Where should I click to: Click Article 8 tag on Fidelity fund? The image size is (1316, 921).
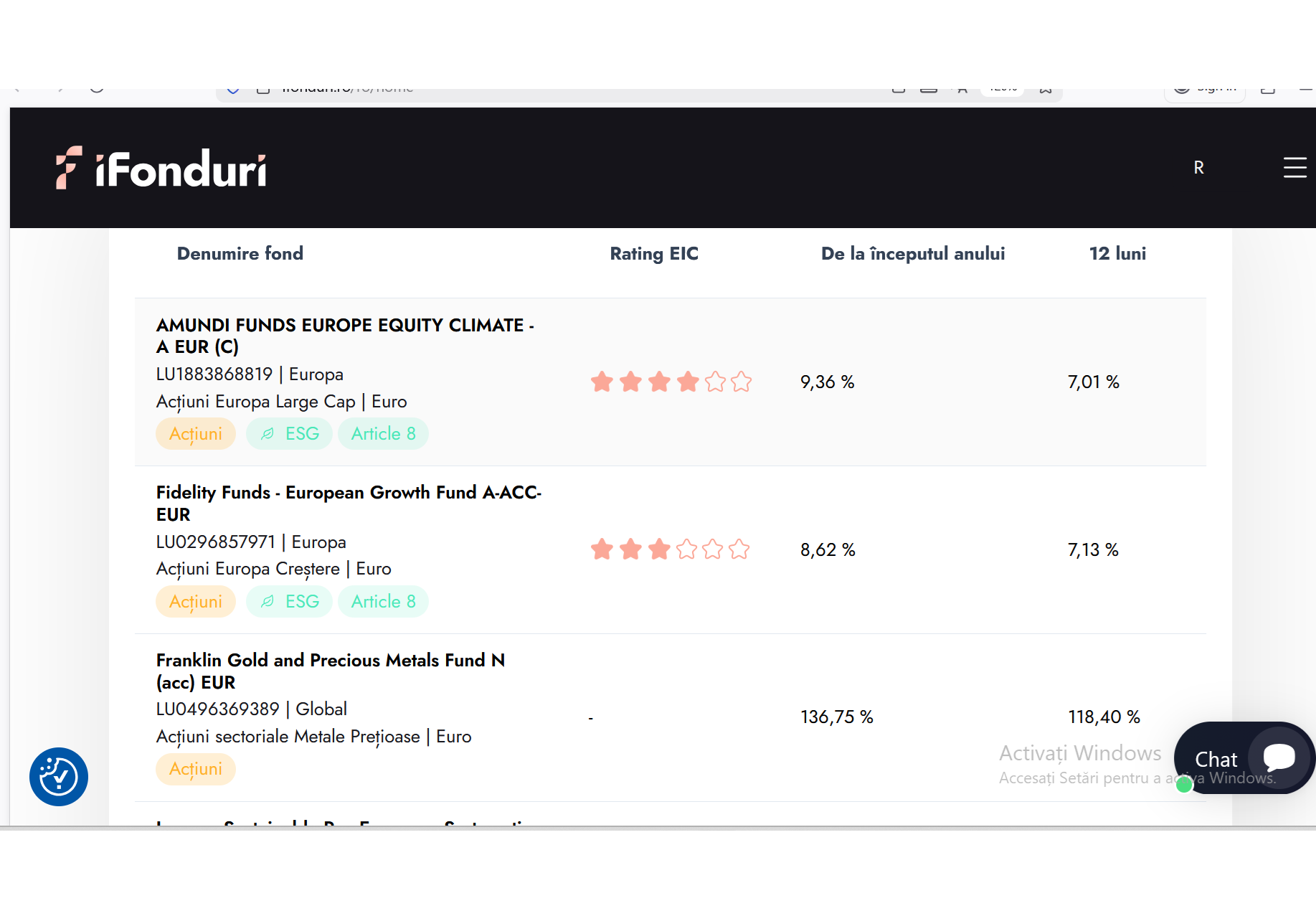tap(383, 602)
